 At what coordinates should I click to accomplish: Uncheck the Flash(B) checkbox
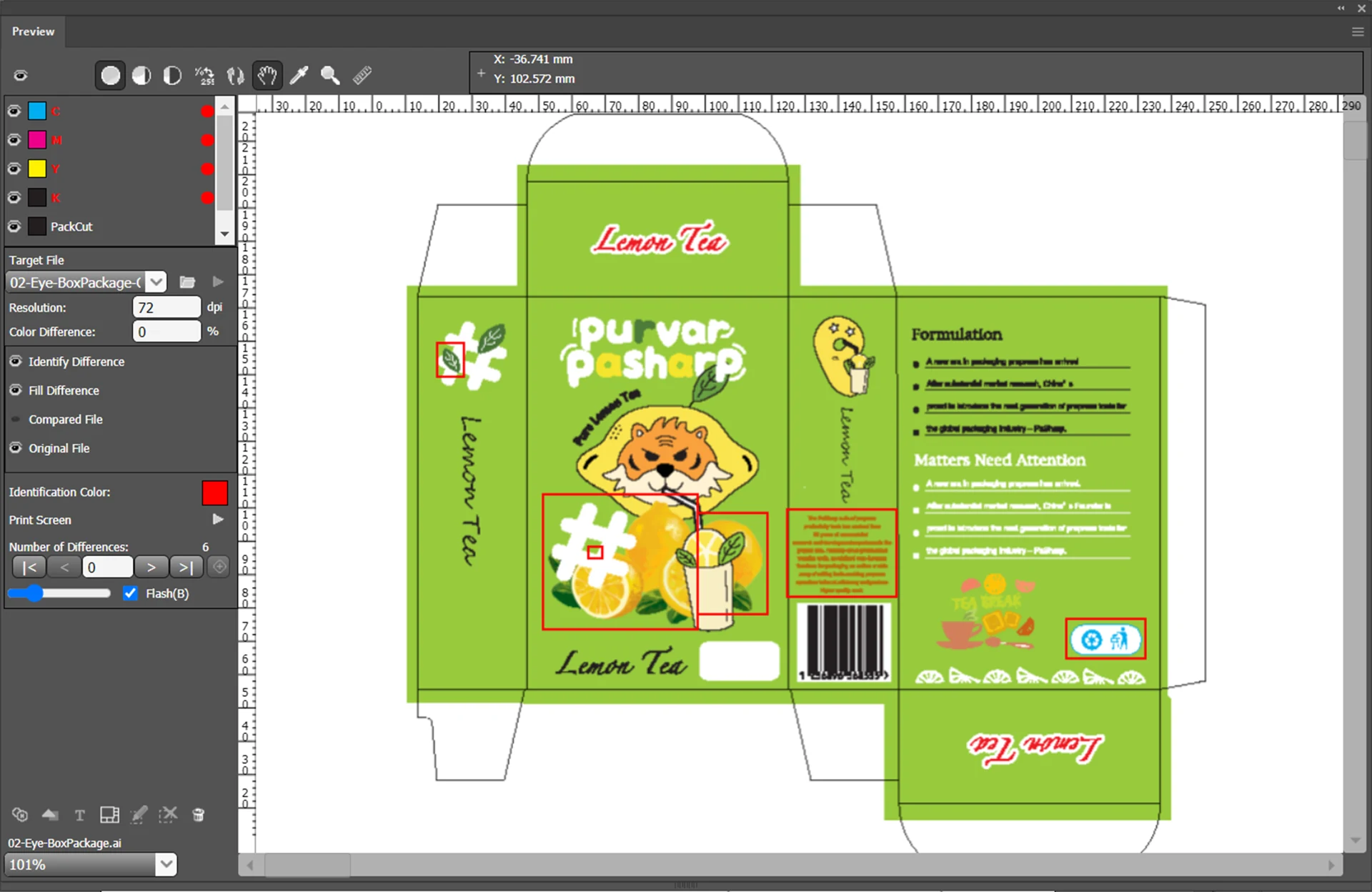click(130, 593)
